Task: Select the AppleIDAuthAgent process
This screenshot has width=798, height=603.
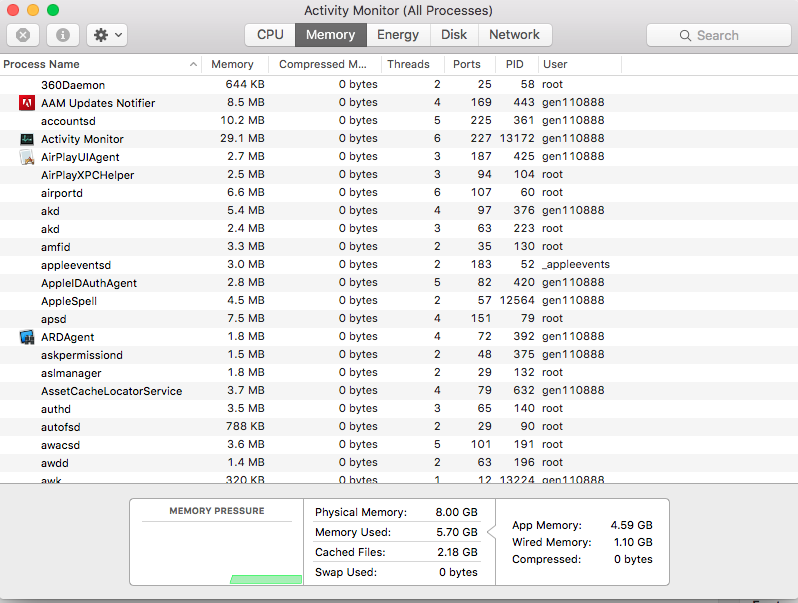Action: tap(399, 283)
